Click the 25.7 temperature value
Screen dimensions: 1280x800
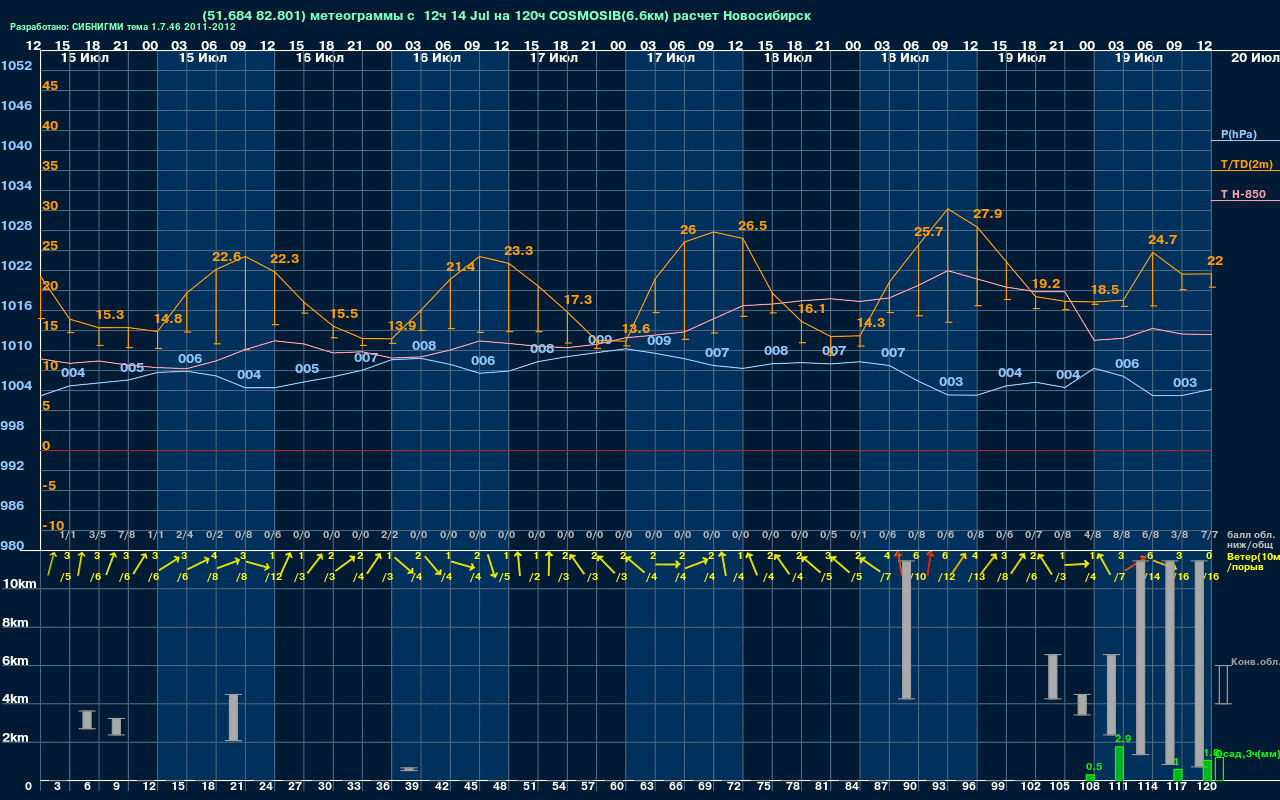[929, 232]
